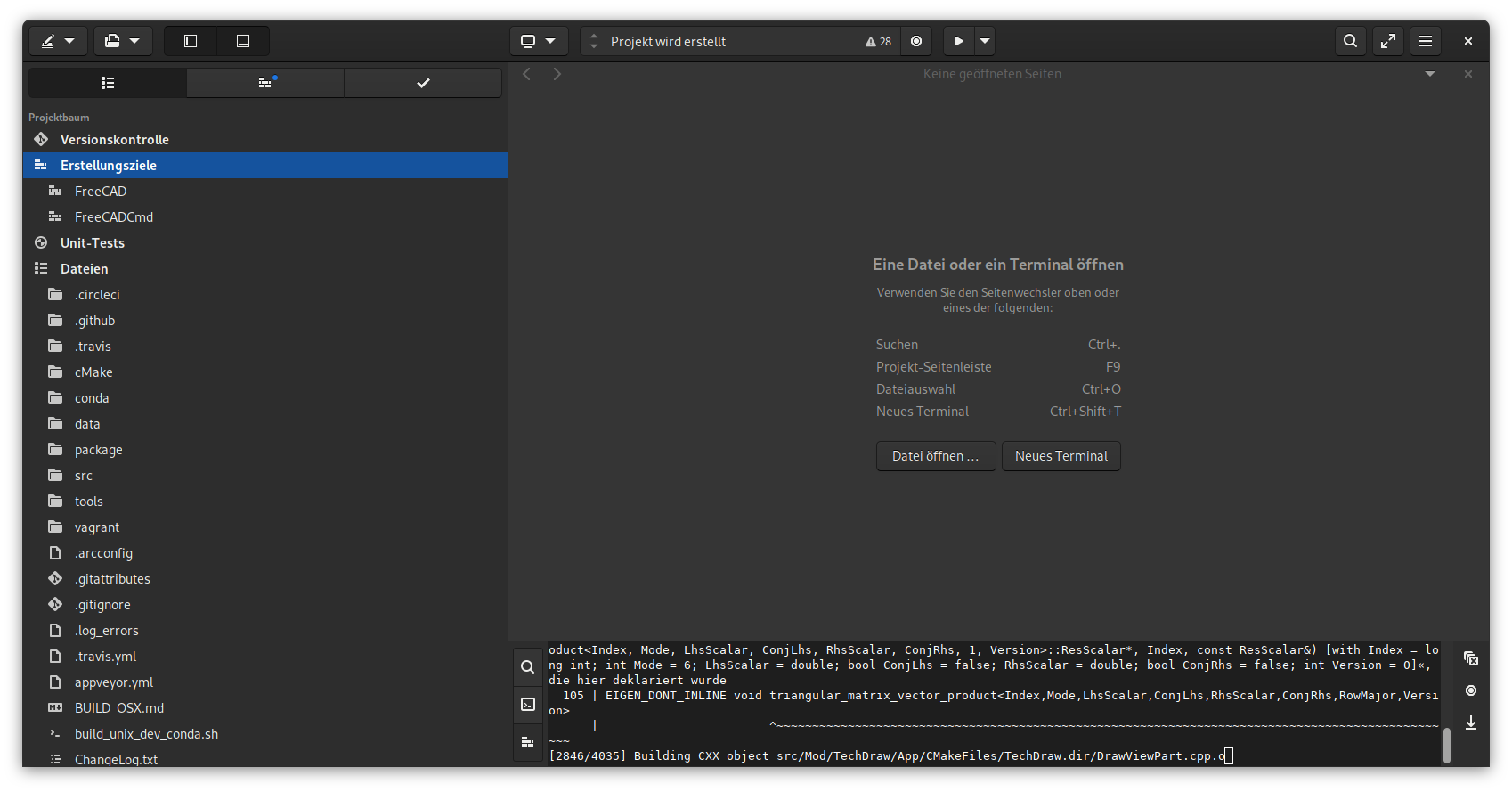Toggle fullscreen mode with arrows icon
This screenshot has width=1512, height=792.
pyautogui.click(x=1388, y=41)
